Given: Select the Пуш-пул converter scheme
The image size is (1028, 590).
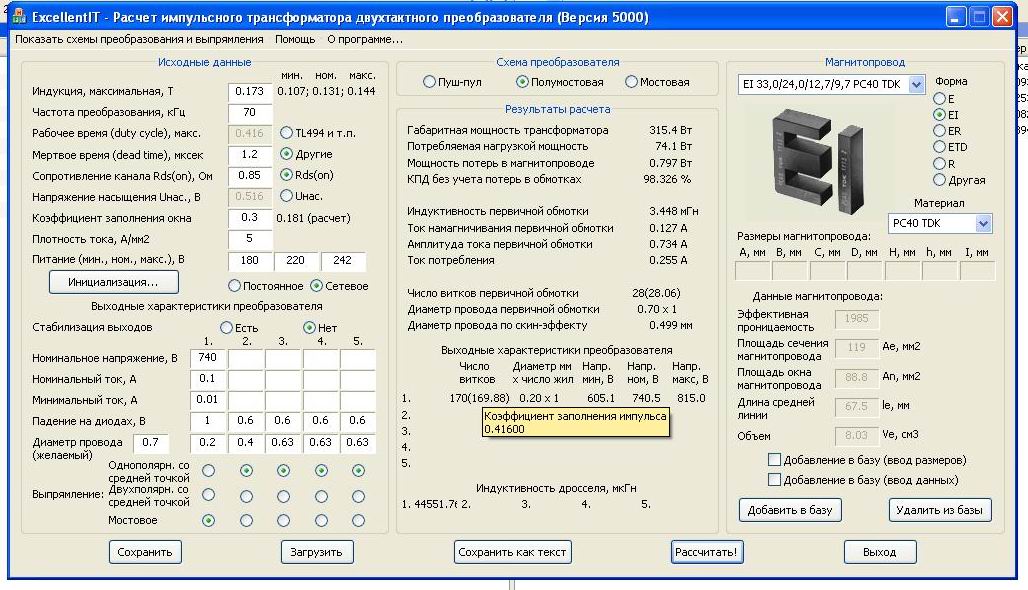Looking at the screenshot, I should [430, 82].
